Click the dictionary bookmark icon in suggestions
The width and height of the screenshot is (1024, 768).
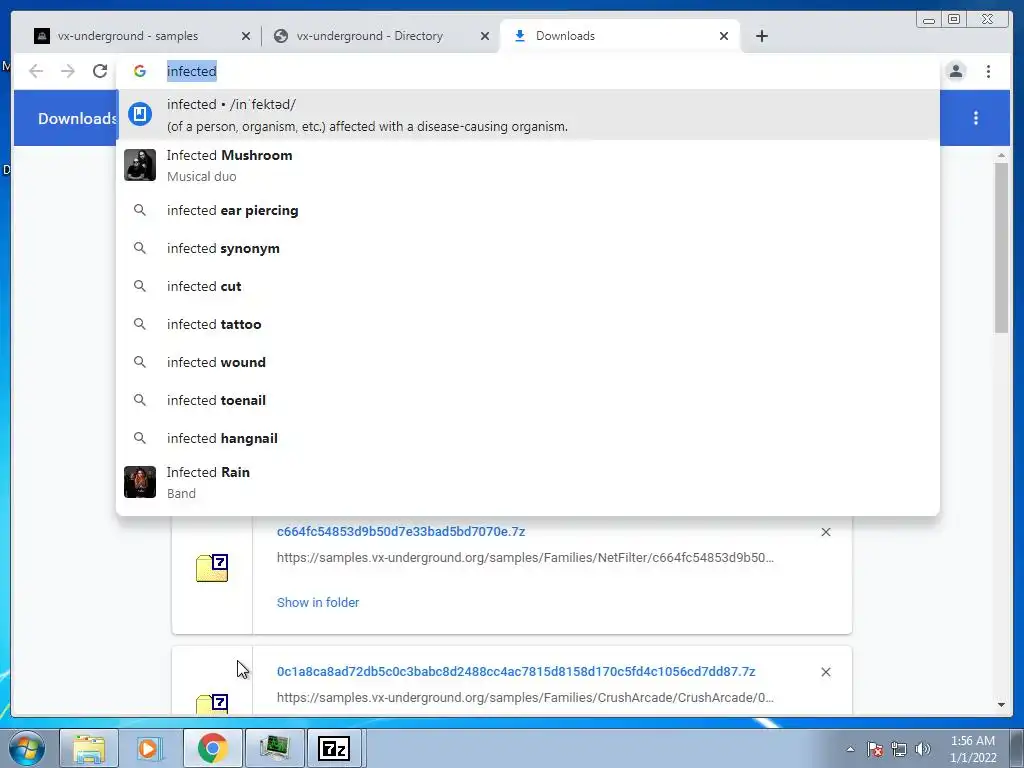(x=140, y=114)
